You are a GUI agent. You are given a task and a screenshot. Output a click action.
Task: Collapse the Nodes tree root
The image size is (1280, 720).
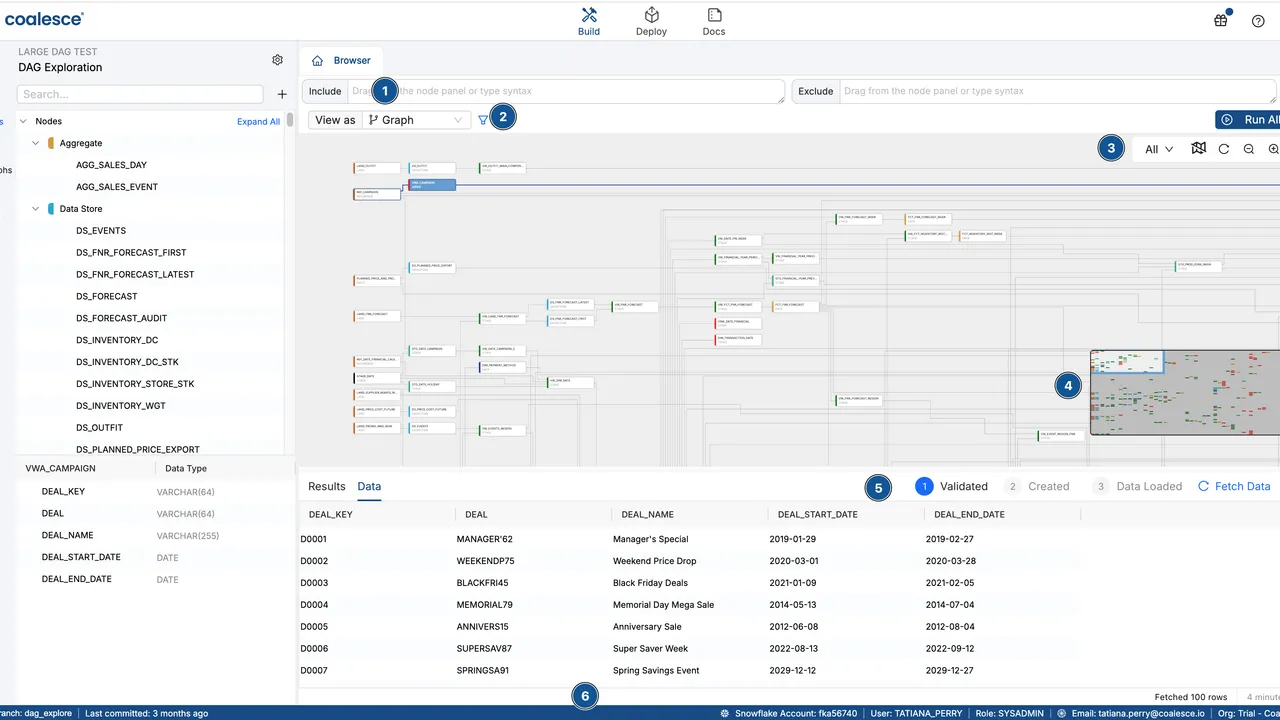23,121
